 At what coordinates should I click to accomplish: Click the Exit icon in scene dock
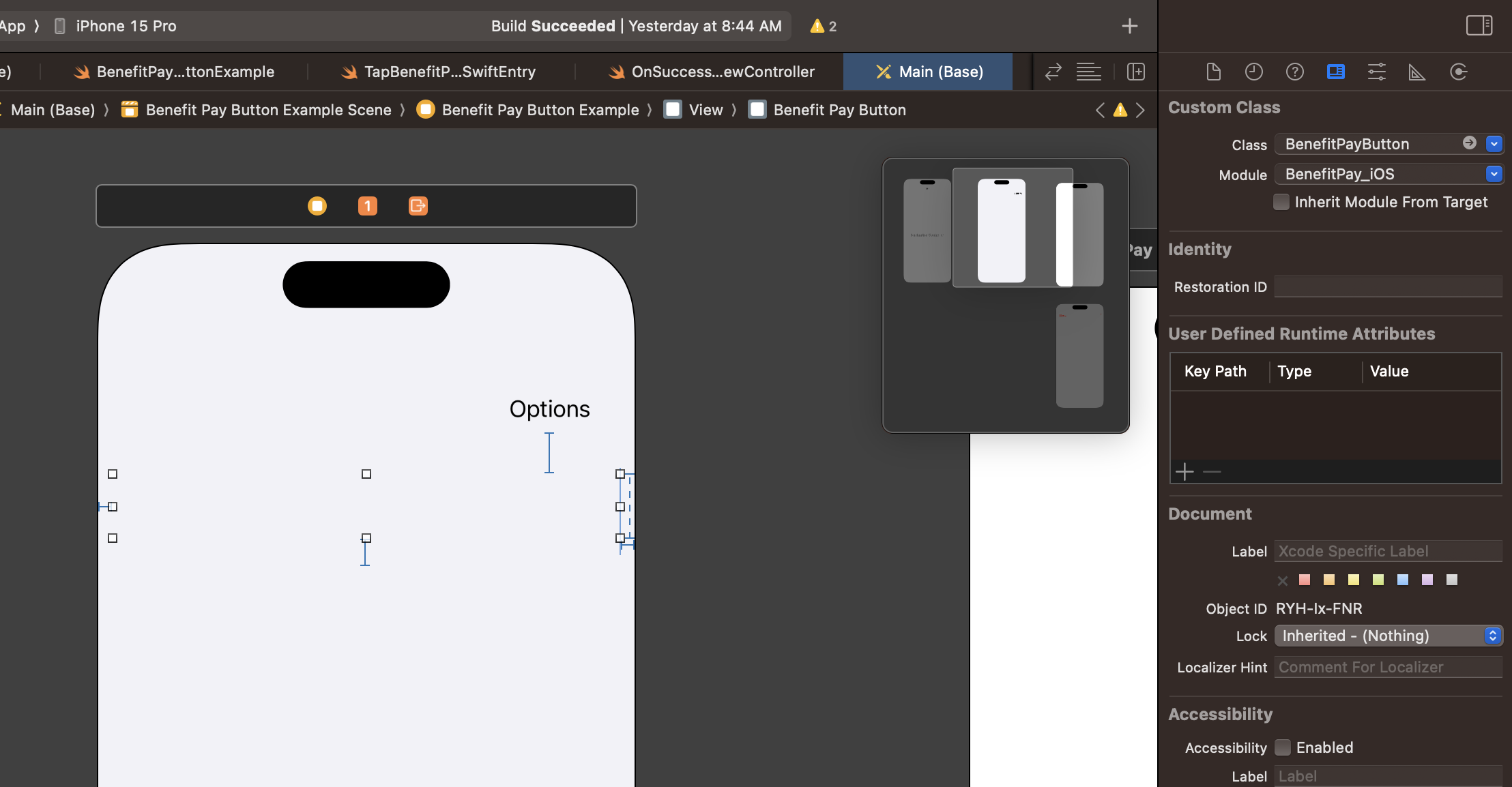(418, 206)
